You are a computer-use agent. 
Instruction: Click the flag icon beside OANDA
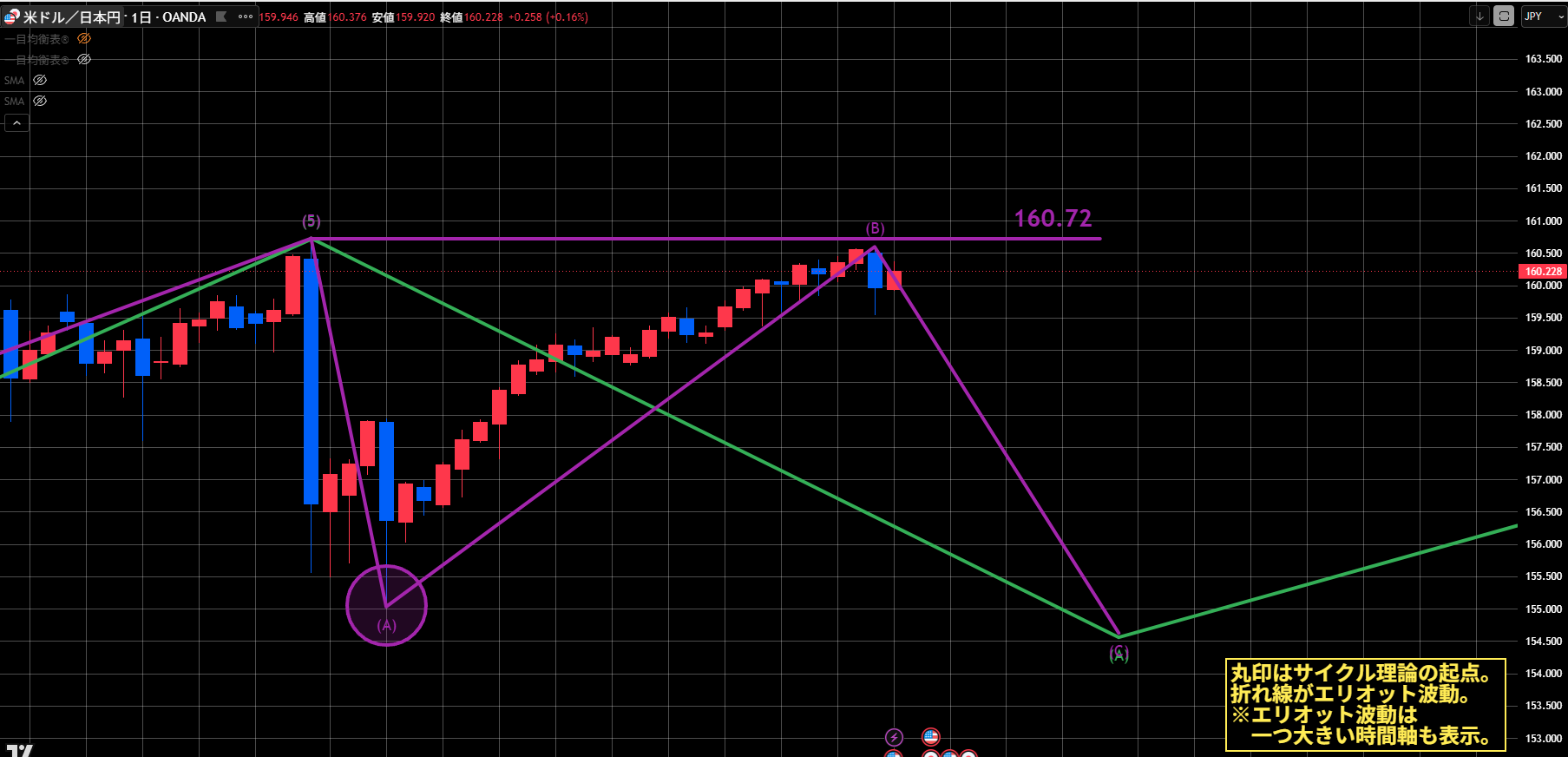[x=221, y=16]
